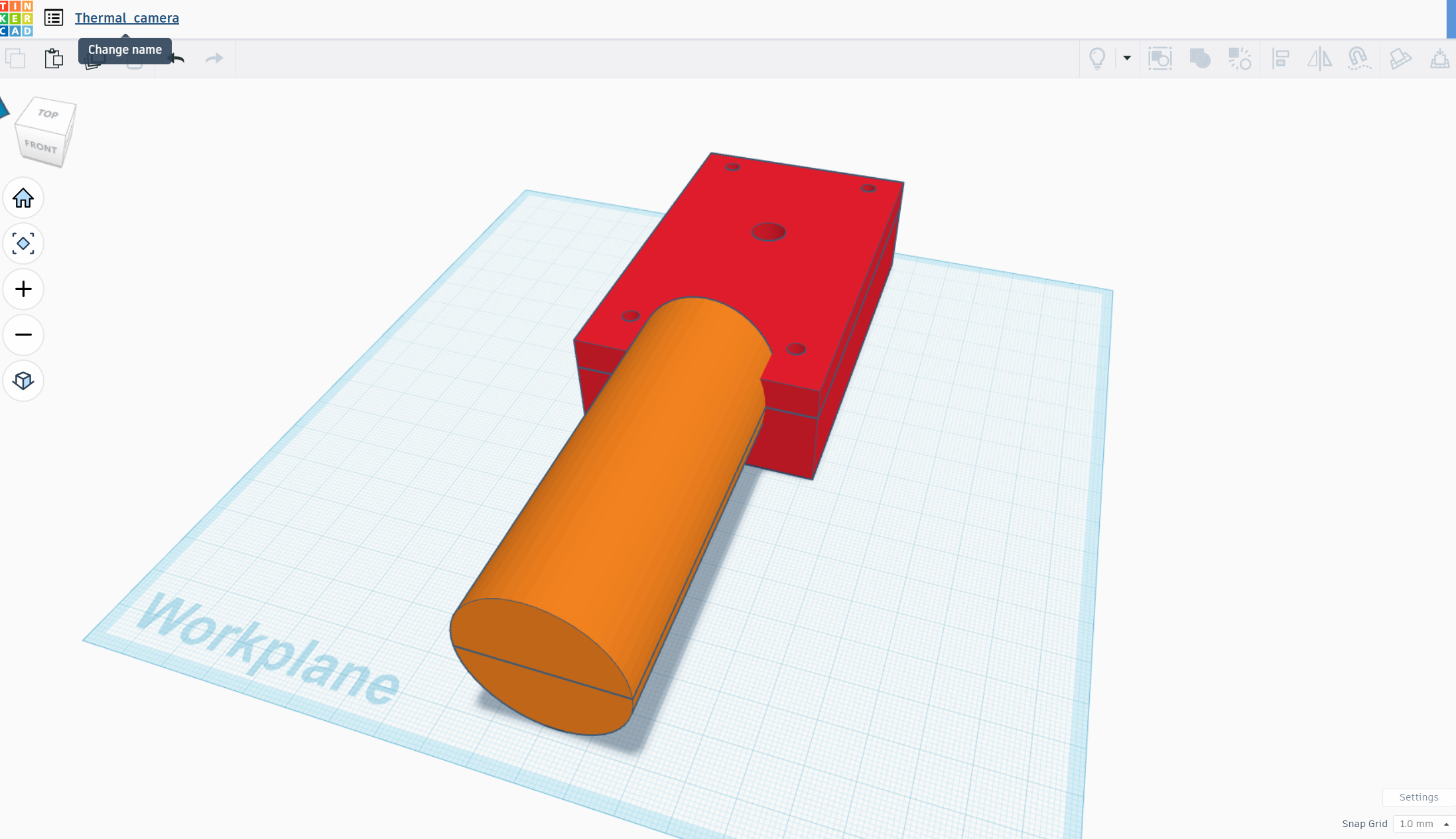Viewport: 1456px width, 839px height.
Task: Click the FRONT face of view cube
Action: [x=41, y=147]
